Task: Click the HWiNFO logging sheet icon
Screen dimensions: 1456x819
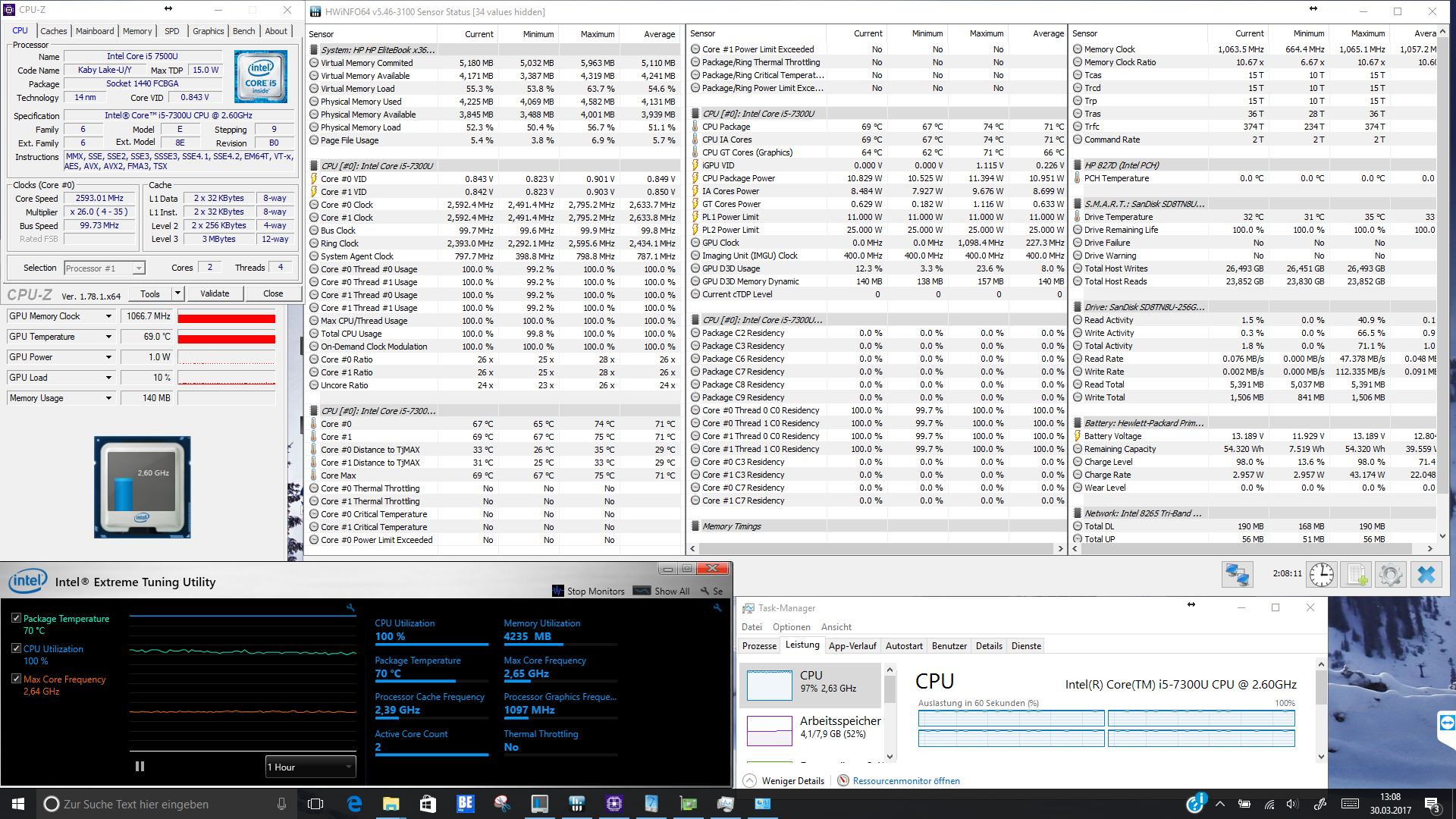Action: pos(1357,575)
